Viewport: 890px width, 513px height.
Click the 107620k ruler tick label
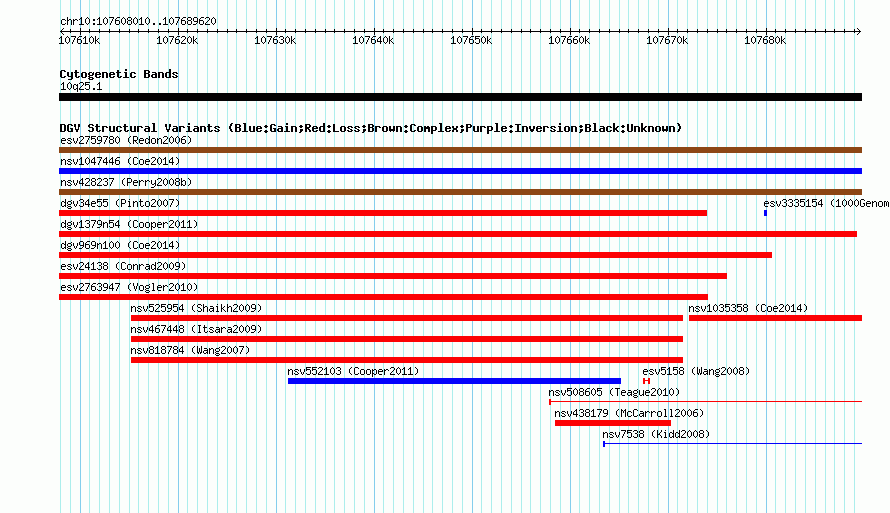point(177,40)
